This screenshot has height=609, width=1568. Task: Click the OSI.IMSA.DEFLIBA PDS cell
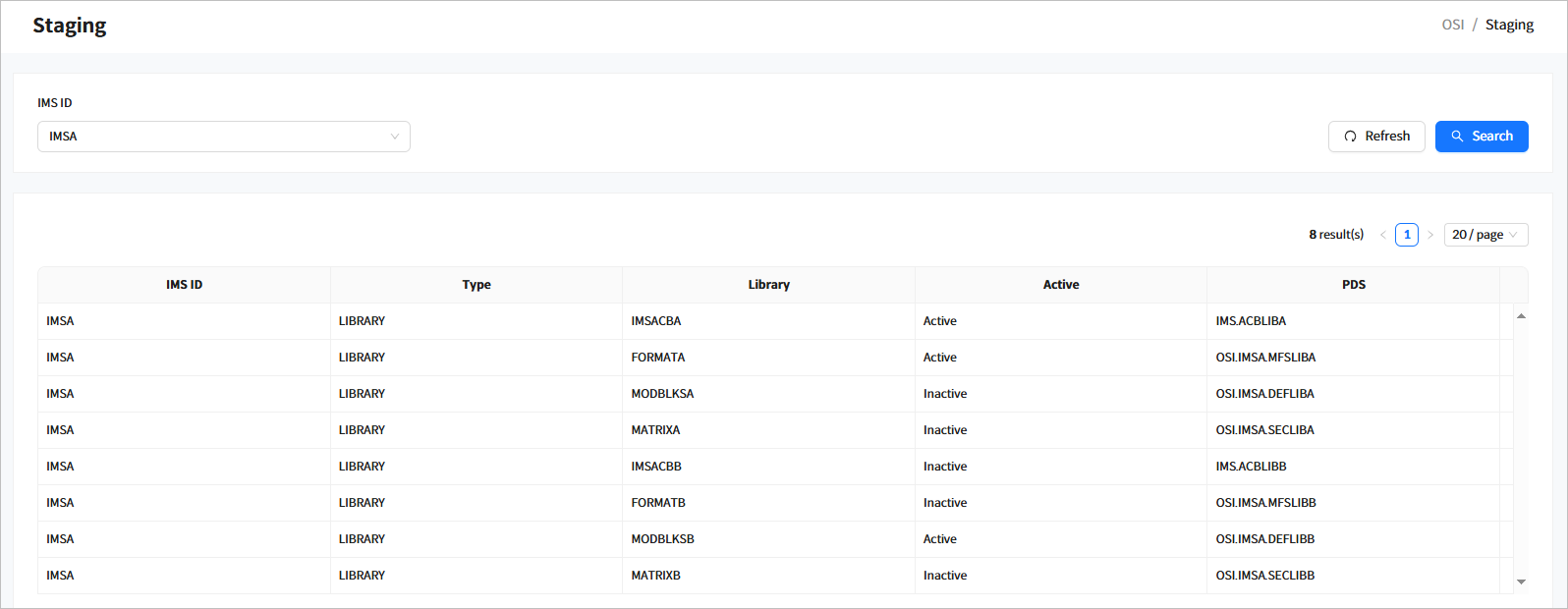point(1264,394)
